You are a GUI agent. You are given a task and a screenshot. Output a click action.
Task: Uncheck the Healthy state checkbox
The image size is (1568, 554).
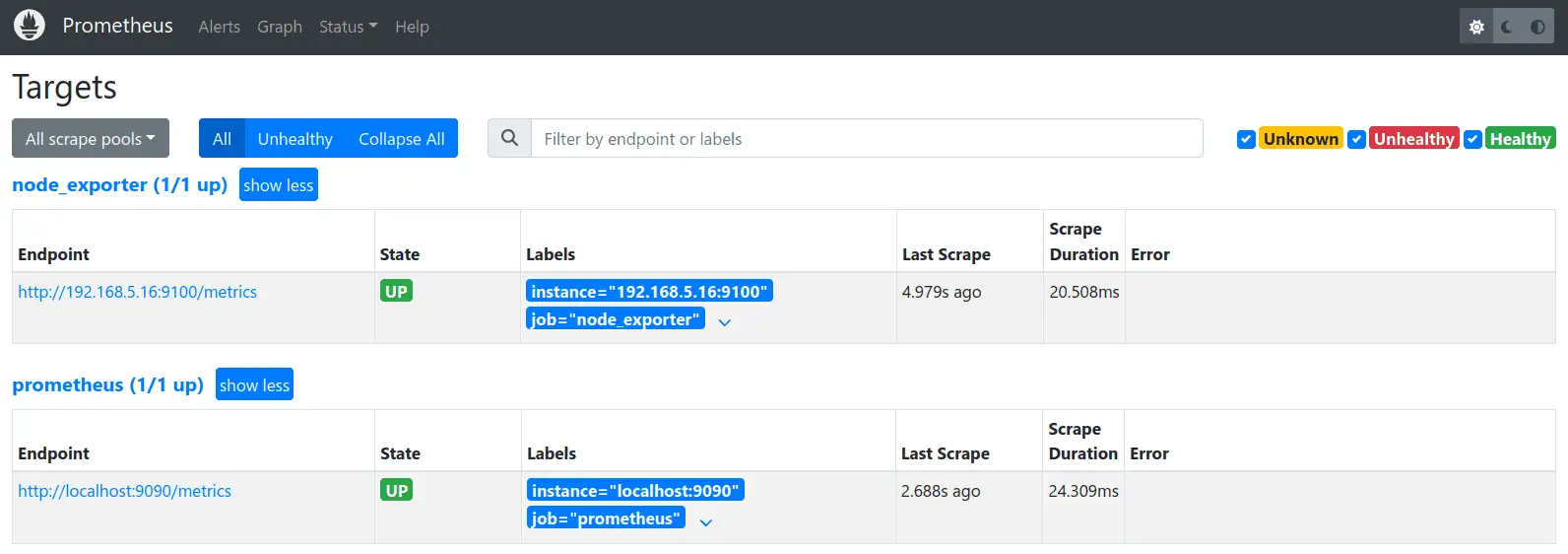(x=1472, y=139)
